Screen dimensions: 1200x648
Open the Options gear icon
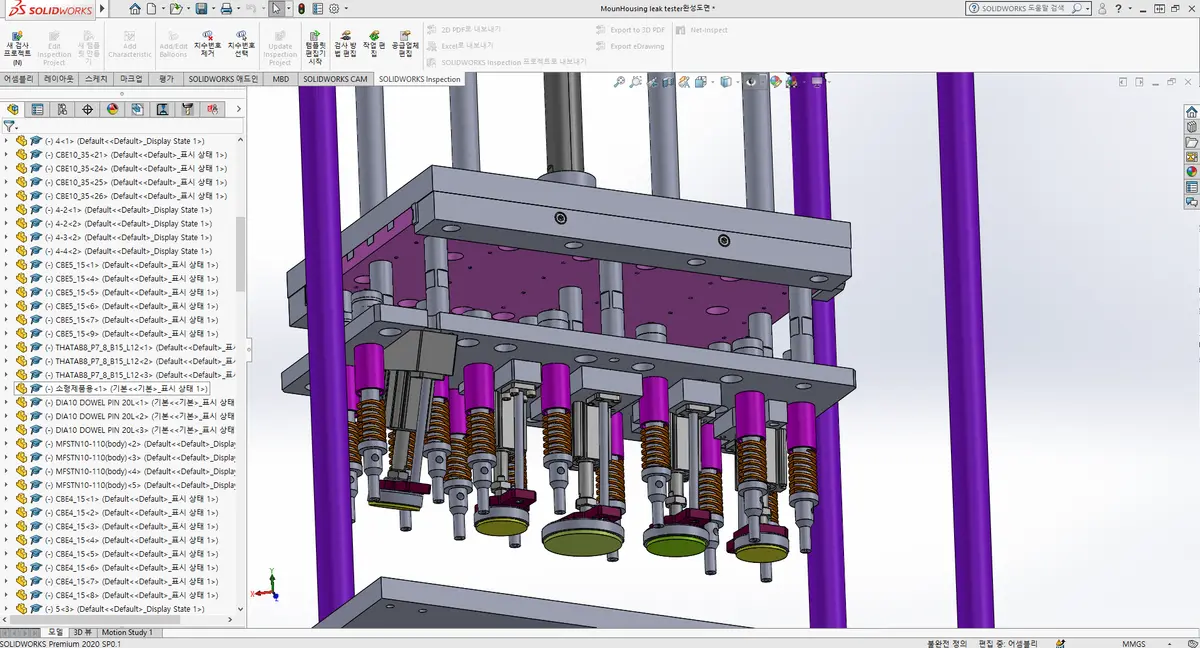(x=333, y=9)
